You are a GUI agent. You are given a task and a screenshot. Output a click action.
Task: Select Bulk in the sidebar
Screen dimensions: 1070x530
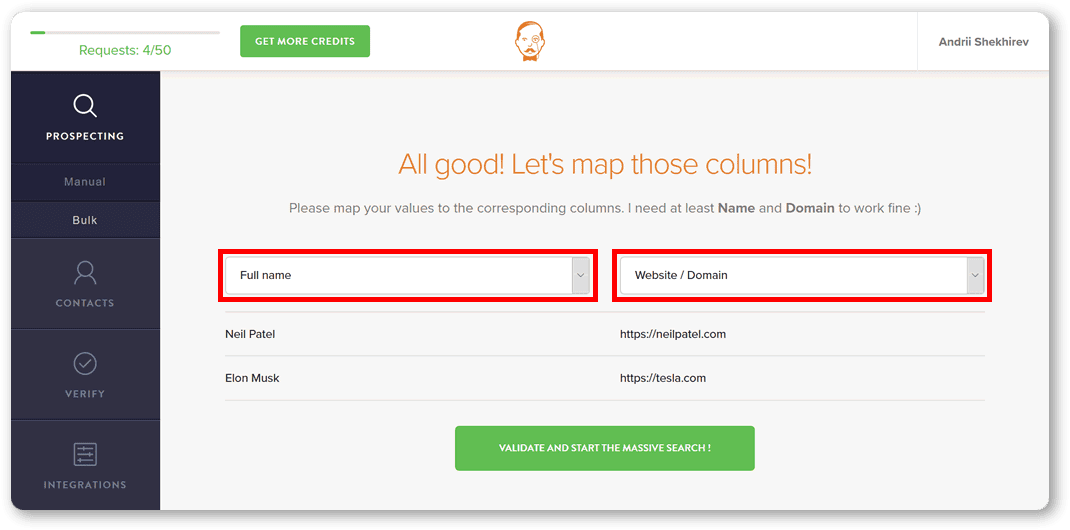tap(85, 220)
